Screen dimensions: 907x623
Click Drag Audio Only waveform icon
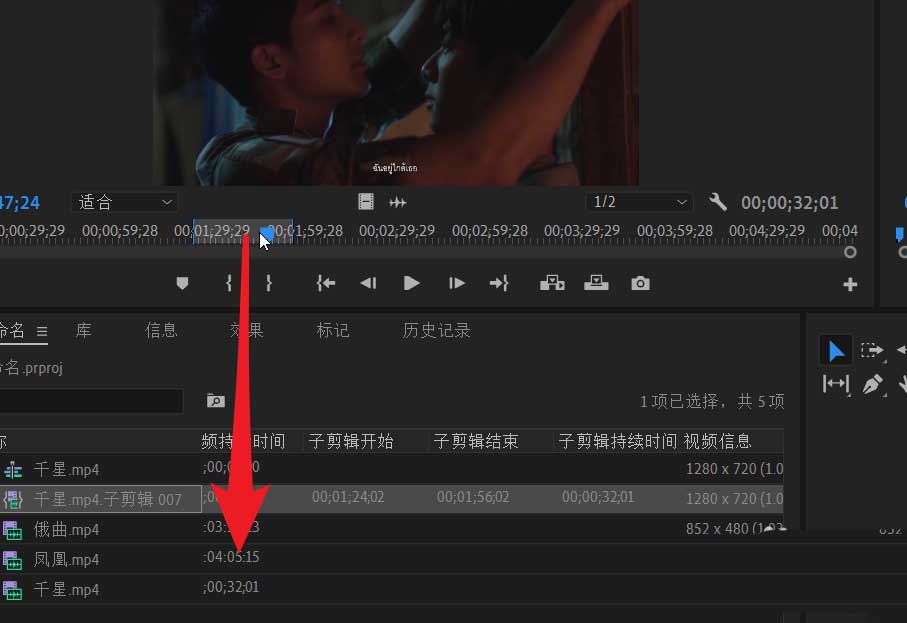[398, 202]
